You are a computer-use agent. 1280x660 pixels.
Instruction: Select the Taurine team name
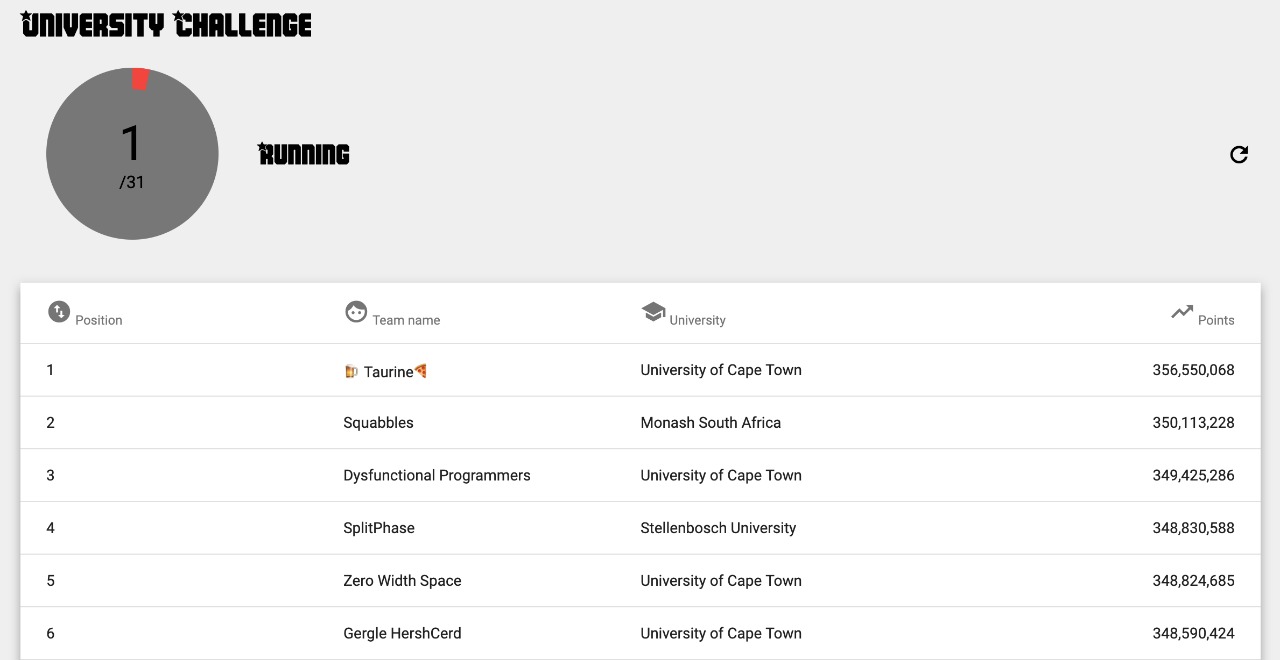tap(388, 371)
